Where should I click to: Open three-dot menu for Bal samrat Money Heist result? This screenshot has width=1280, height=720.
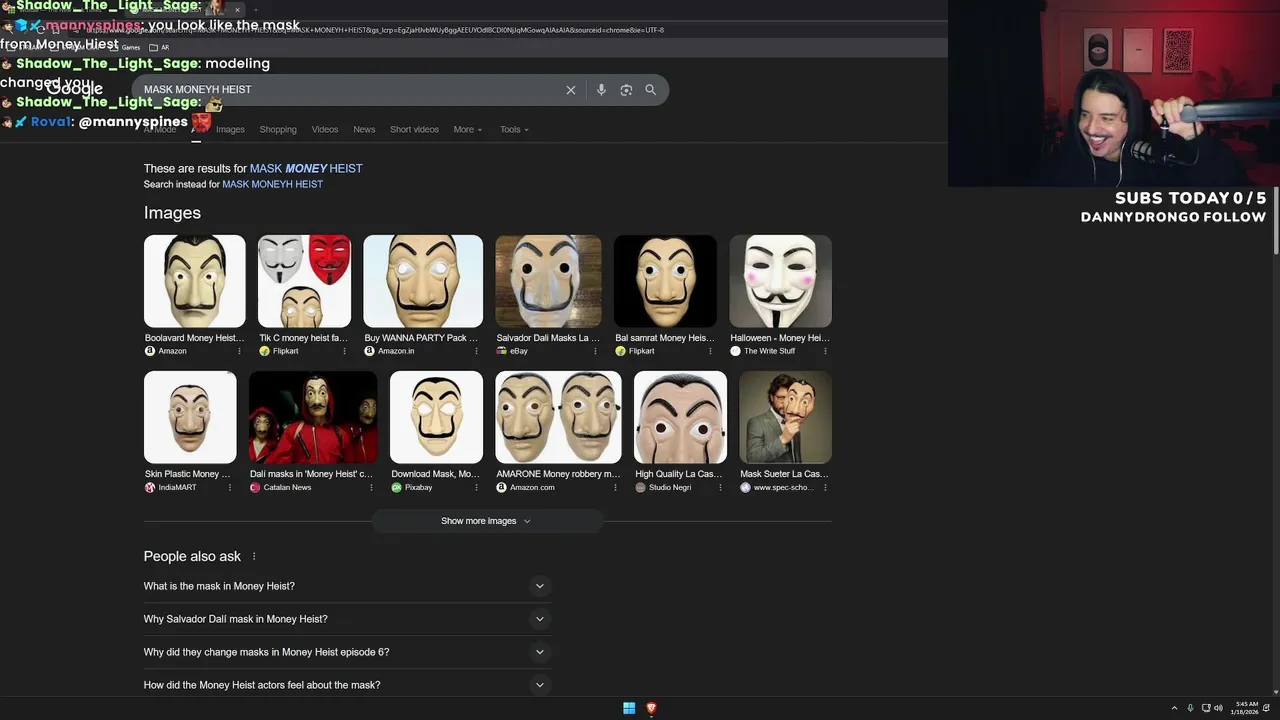pyautogui.click(x=713, y=351)
